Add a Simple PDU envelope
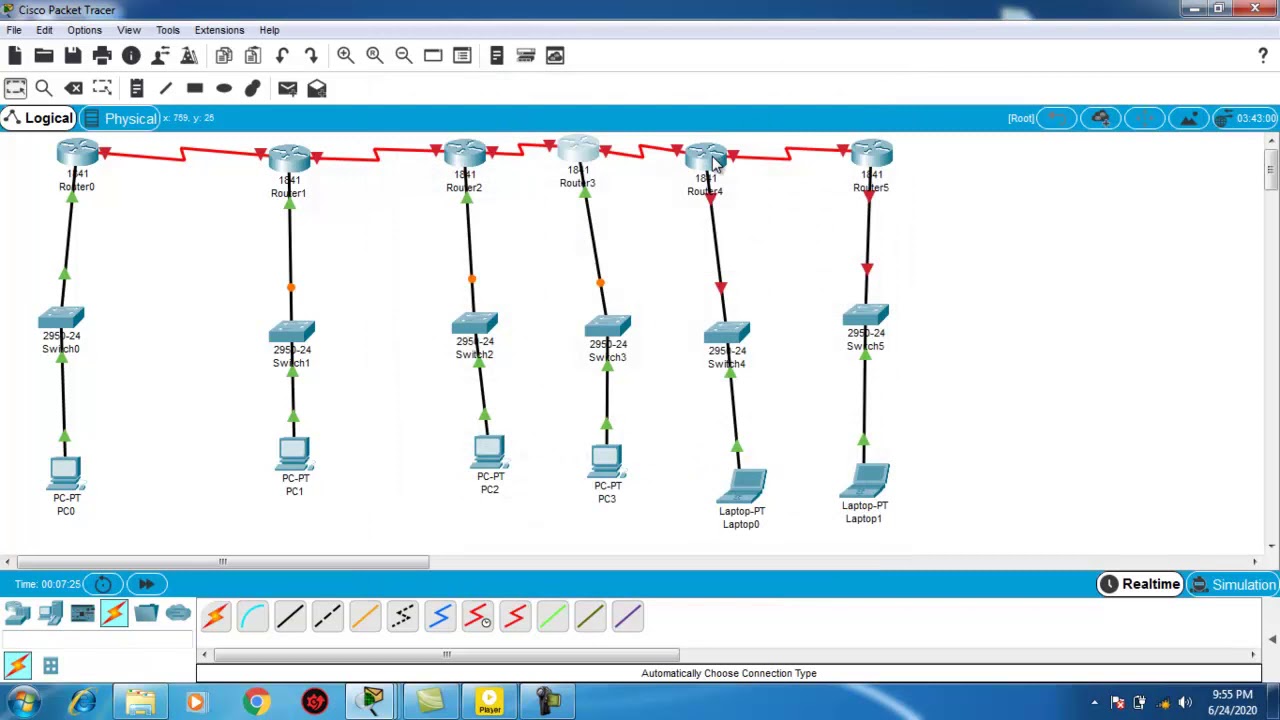This screenshot has height=720, width=1280. click(x=288, y=89)
